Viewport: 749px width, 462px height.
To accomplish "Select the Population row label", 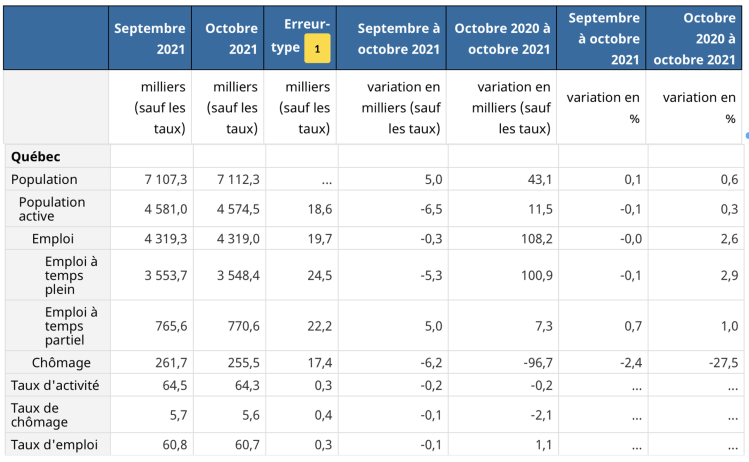I will (x=44, y=180).
